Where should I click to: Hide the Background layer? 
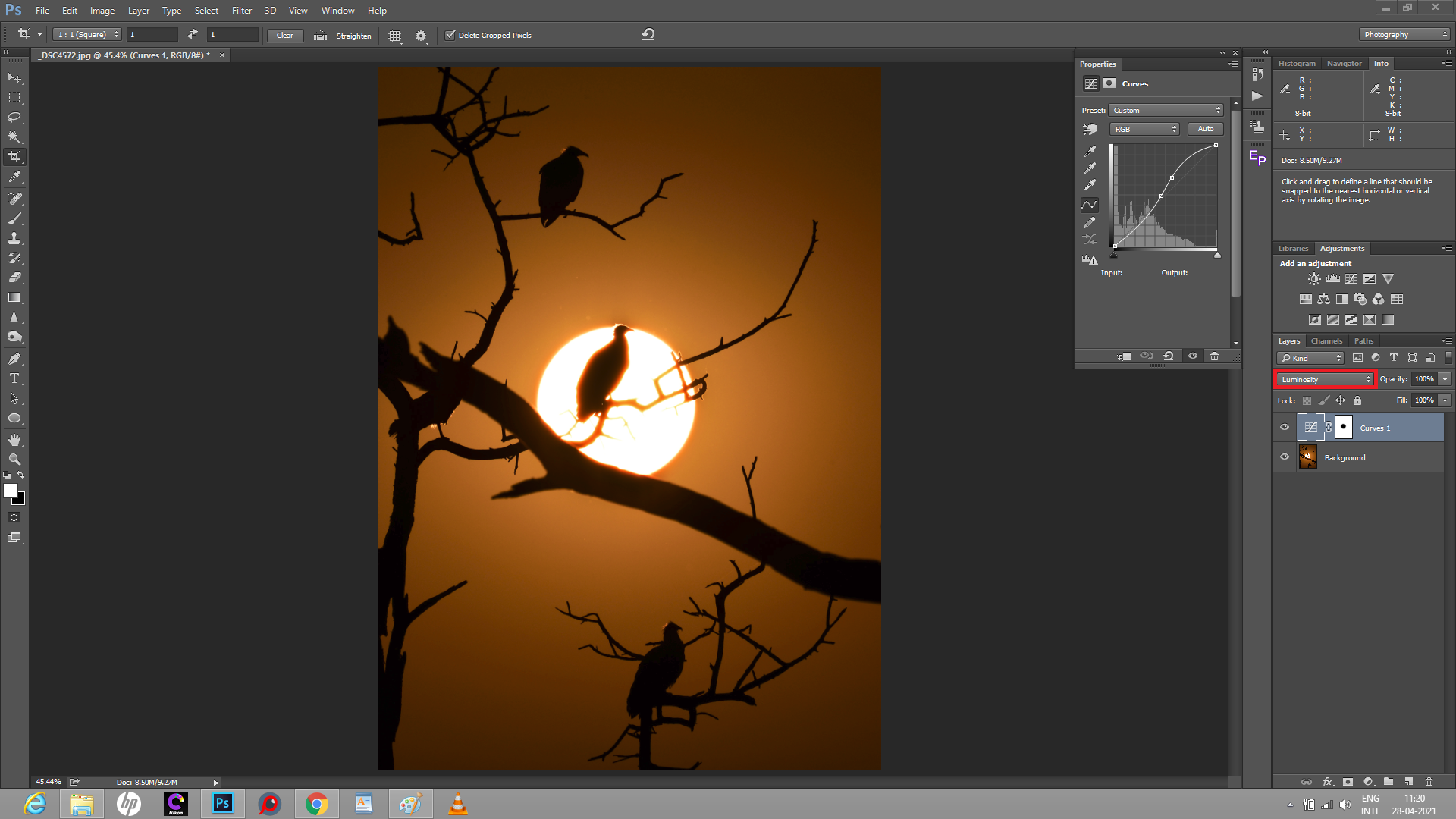1285,457
